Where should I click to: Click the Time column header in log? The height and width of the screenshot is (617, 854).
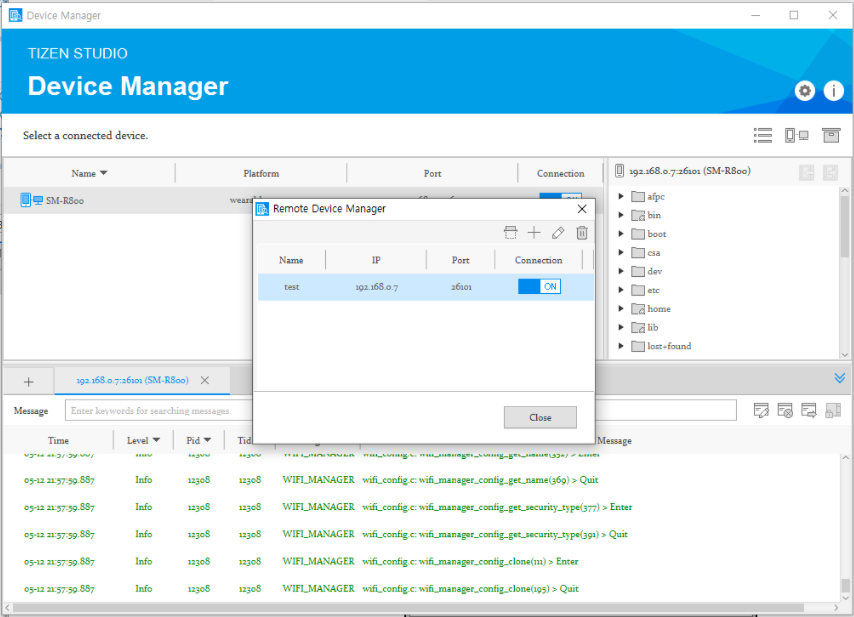pos(58,441)
